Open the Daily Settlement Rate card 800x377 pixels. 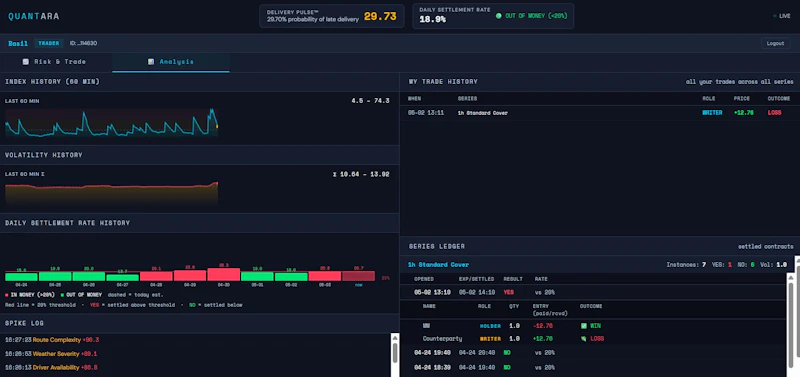point(493,16)
